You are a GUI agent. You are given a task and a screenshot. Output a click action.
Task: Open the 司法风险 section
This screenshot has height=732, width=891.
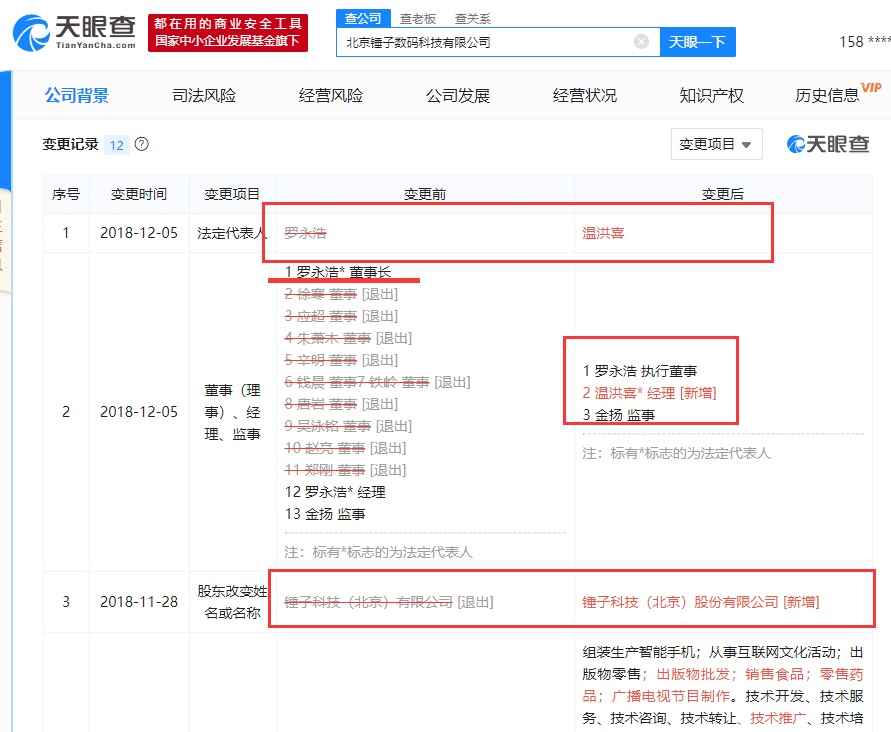coord(202,94)
